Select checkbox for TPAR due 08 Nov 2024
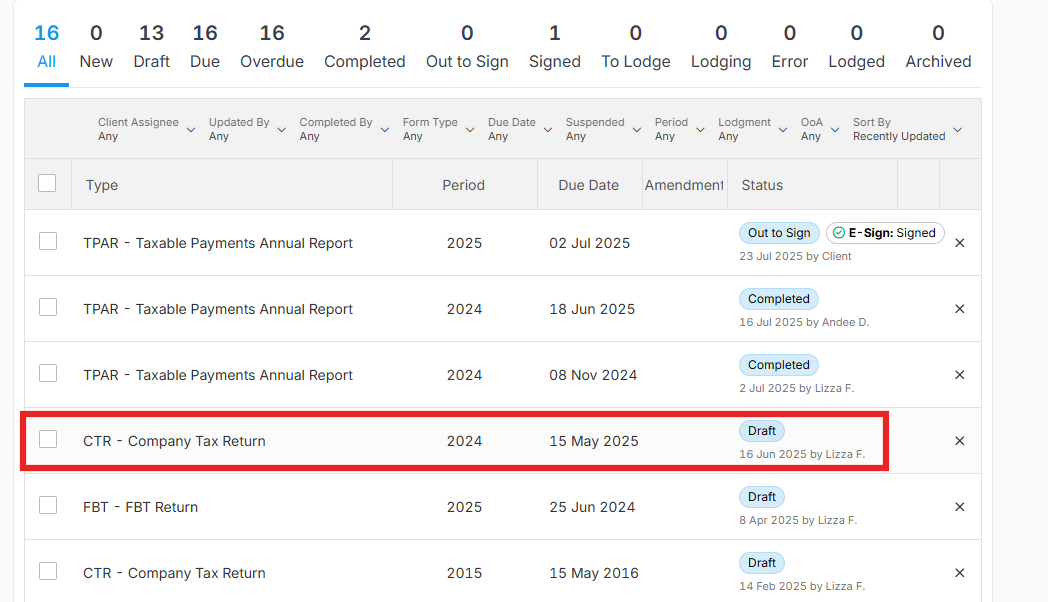Viewport: 1048px width, 602px height. [47, 373]
